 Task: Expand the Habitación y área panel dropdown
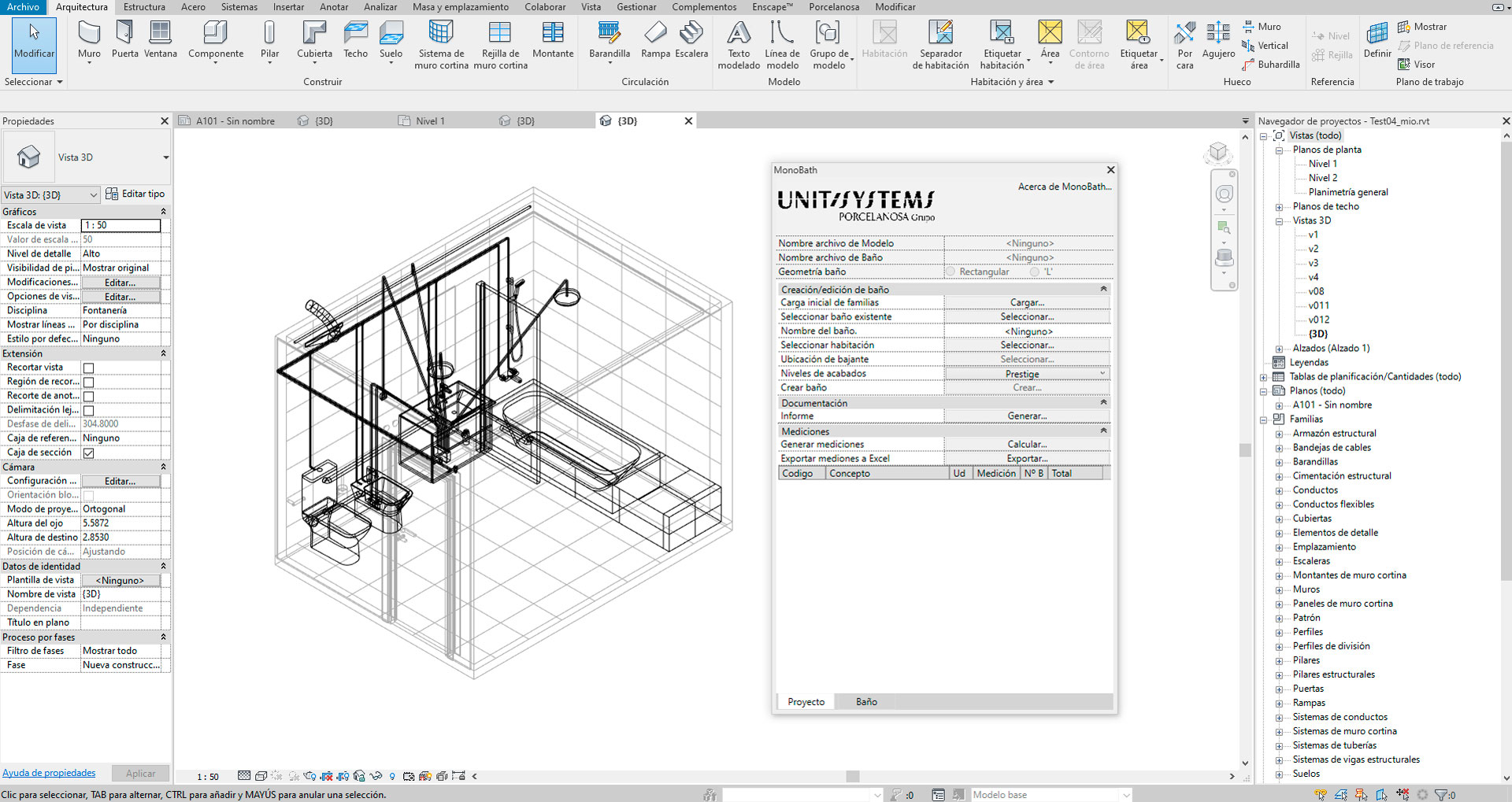click(1012, 82)
